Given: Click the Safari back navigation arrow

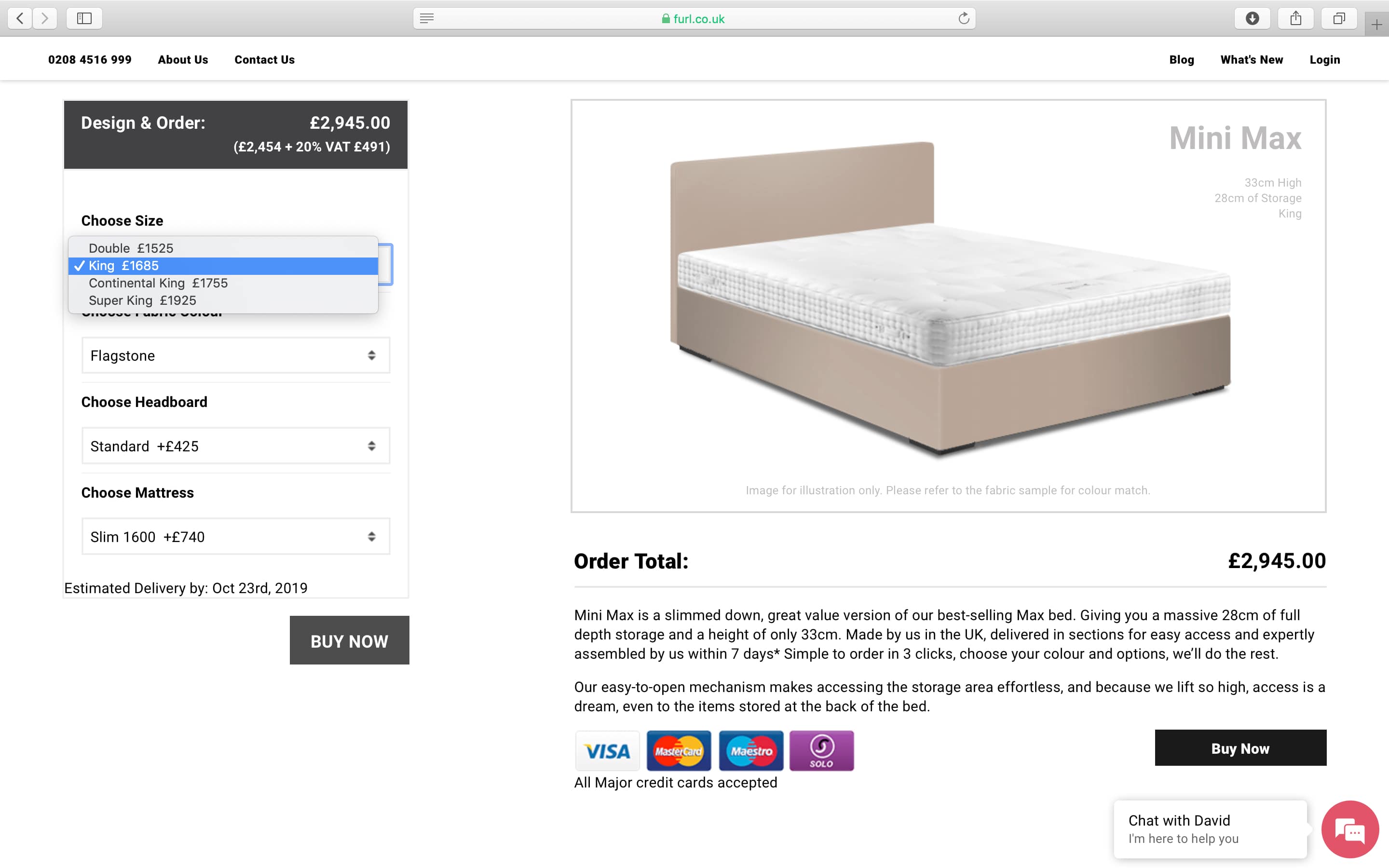Looking at the screenshot, I should 19,18.
